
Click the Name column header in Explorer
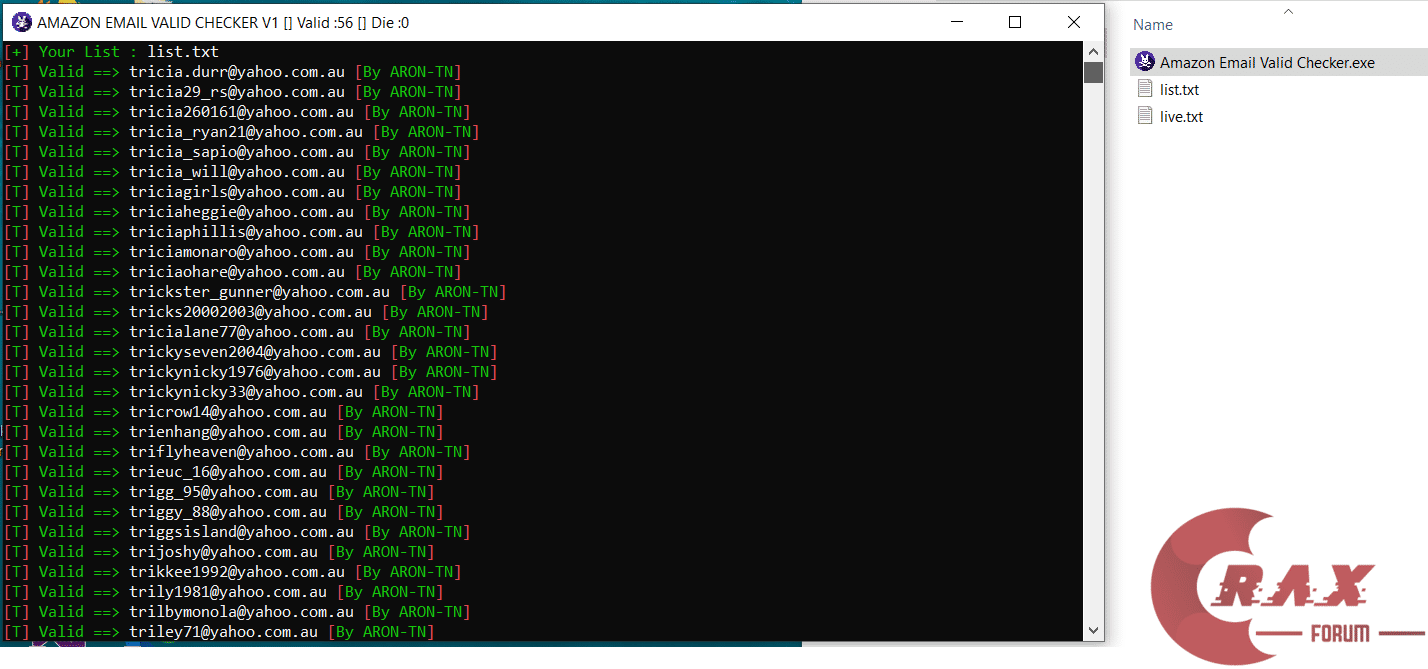tap(1153, 25)
